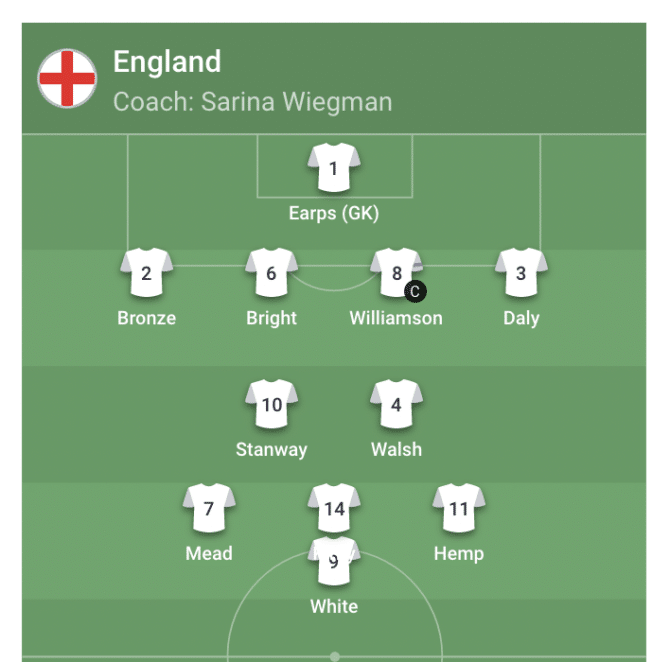670x662 pixels.
Task: Click the England flag icon
Action: click(67, 78)
